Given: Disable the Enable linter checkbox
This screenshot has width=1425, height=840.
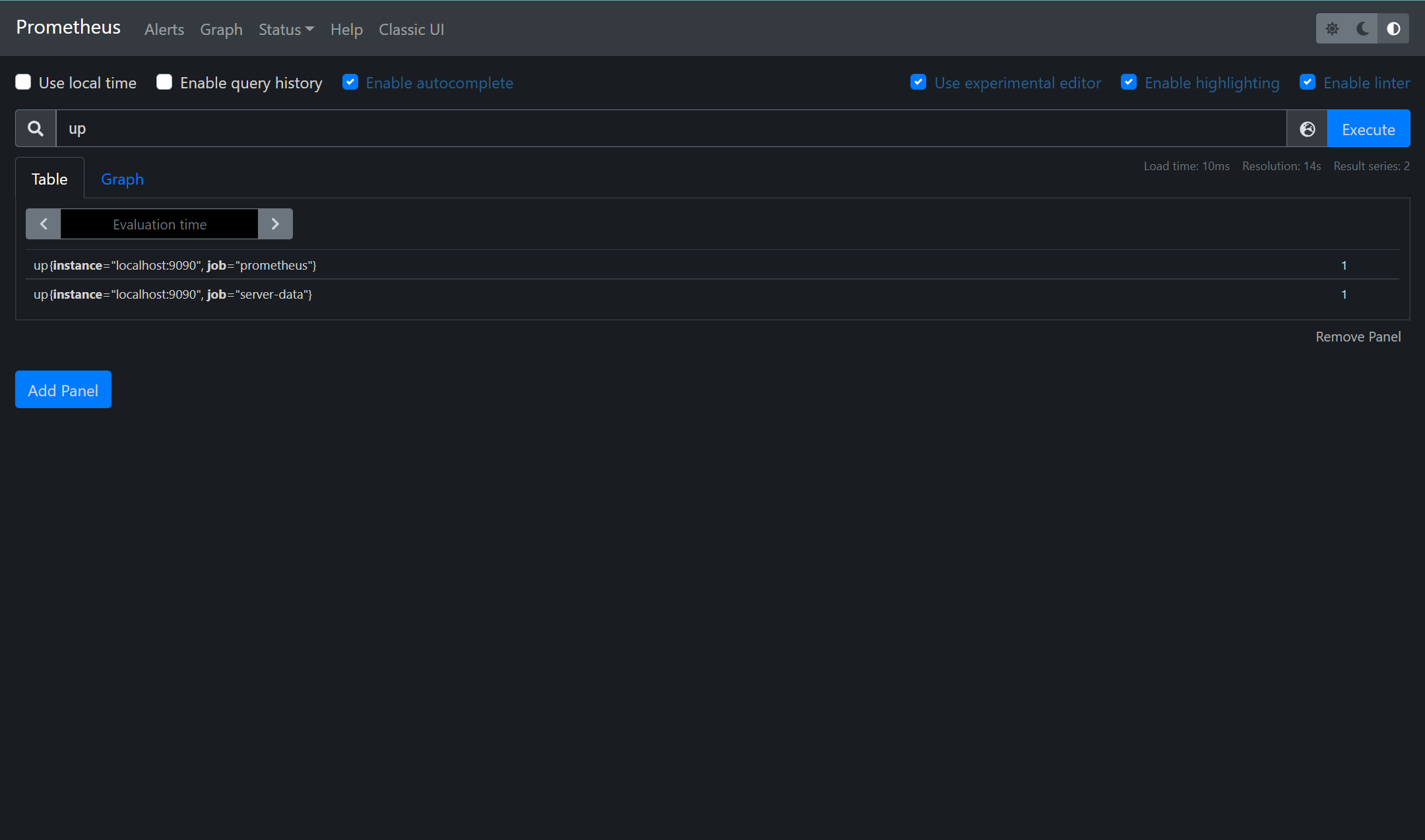Looking at the screenshot, I should click(1308, 82).
